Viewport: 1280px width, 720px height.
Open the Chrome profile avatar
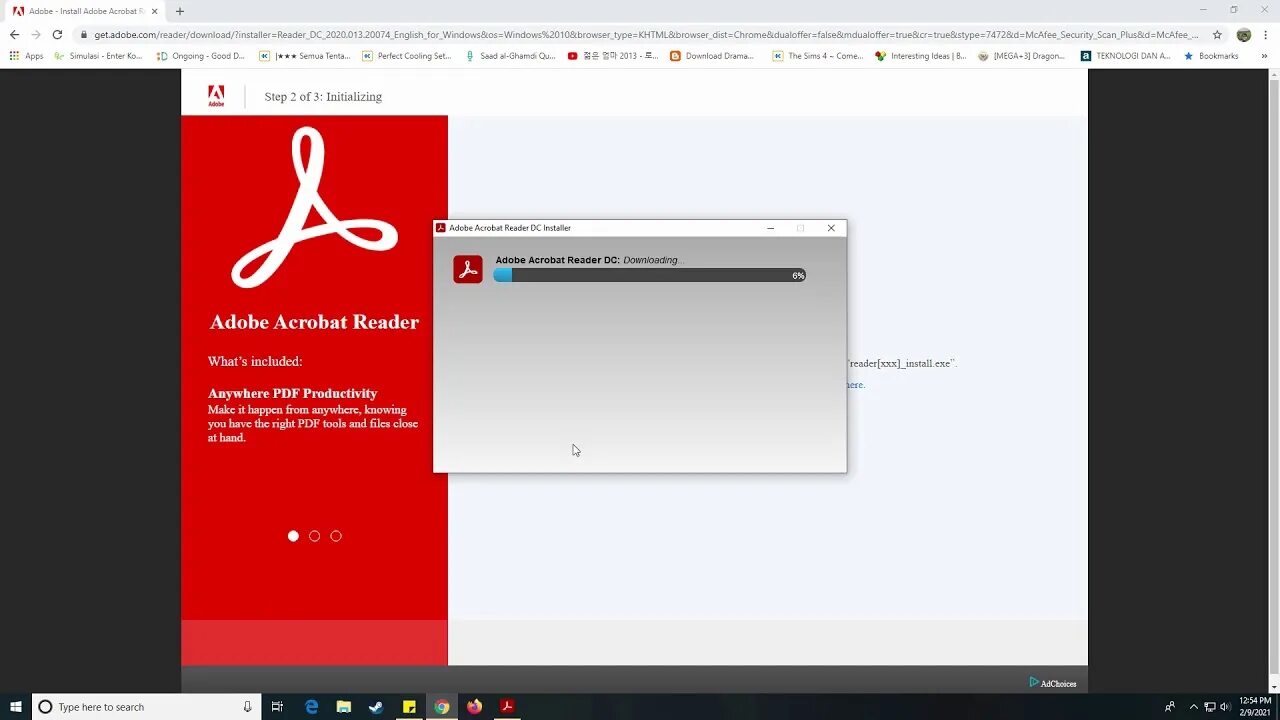1244,34
